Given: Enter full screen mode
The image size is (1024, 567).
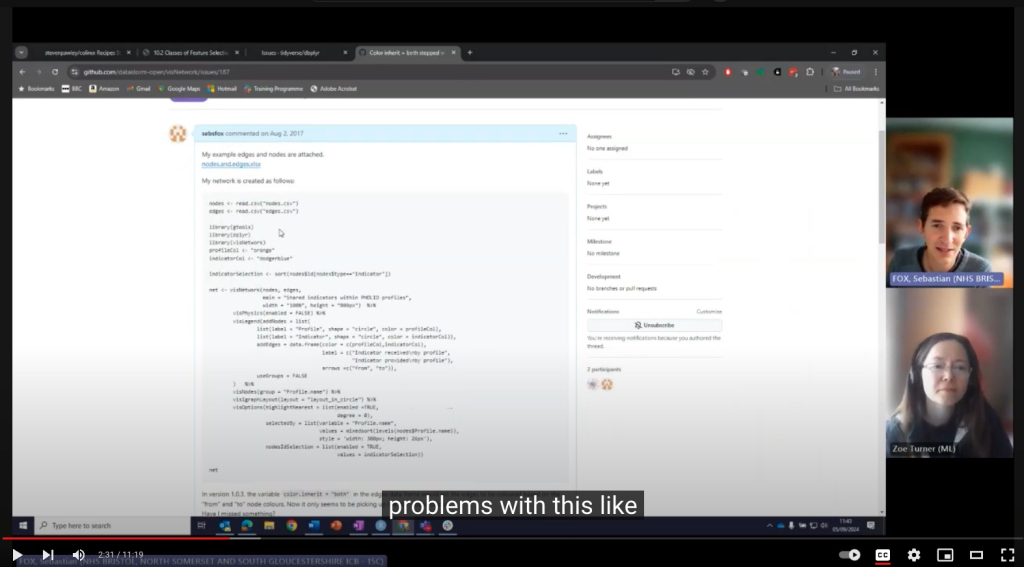Looking at the screenshot, I should pyautogui.click(x=1008, y=555).
